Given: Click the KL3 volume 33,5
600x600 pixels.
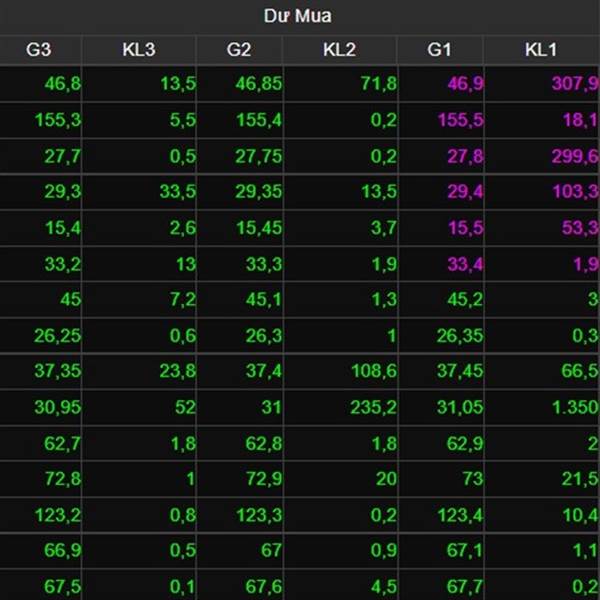Looking at the screenshot, I should 178,191.
